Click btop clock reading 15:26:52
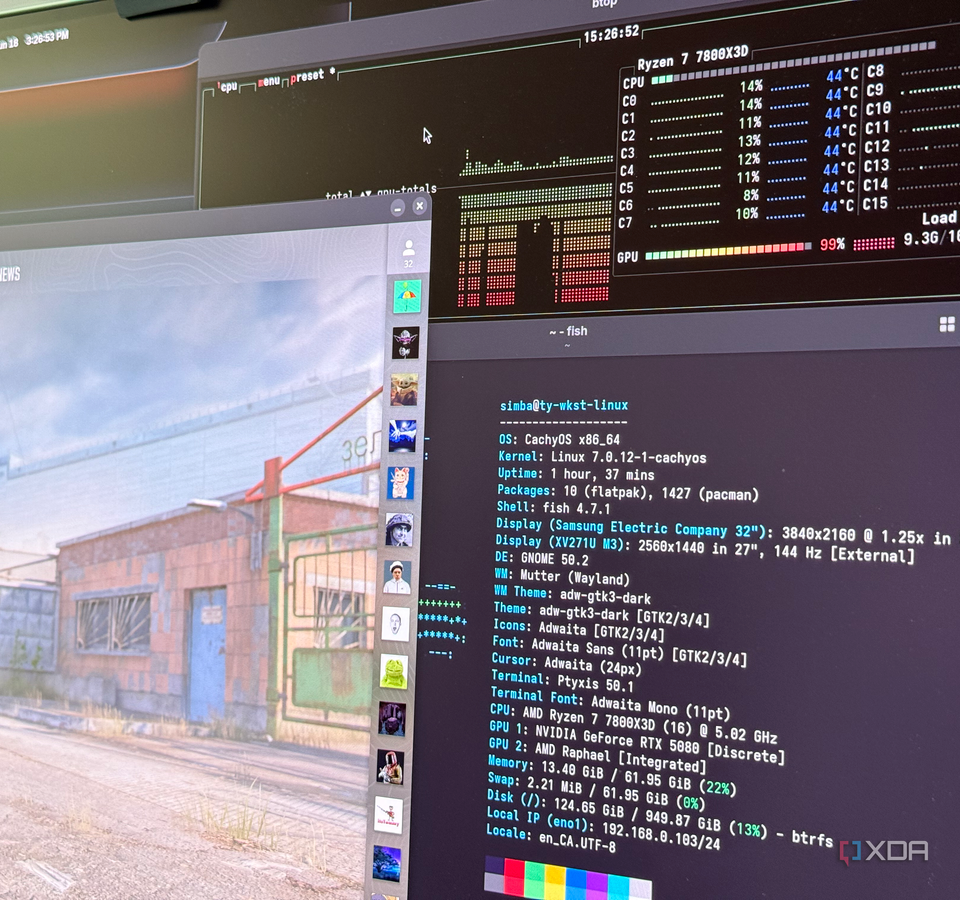This screenshot has width=960, height=900. (x=611, y=34)
